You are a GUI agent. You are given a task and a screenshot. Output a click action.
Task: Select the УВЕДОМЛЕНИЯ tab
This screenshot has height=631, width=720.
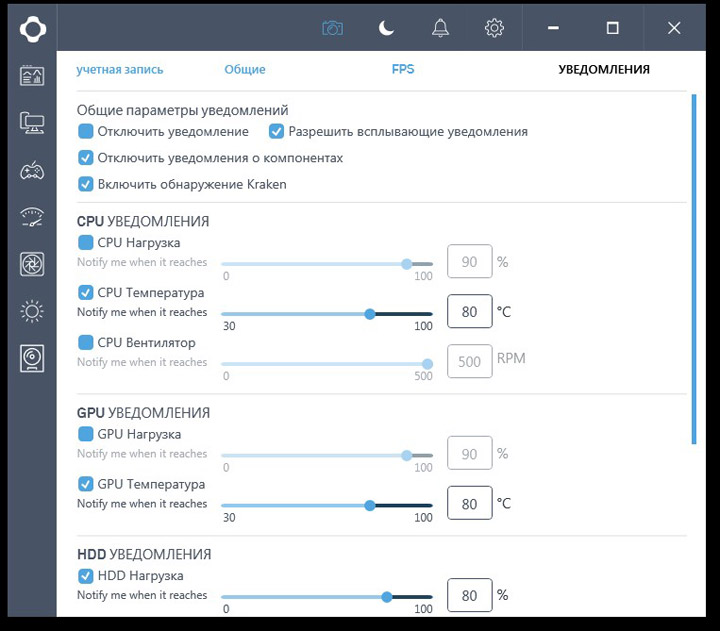(x=604, y=69)
